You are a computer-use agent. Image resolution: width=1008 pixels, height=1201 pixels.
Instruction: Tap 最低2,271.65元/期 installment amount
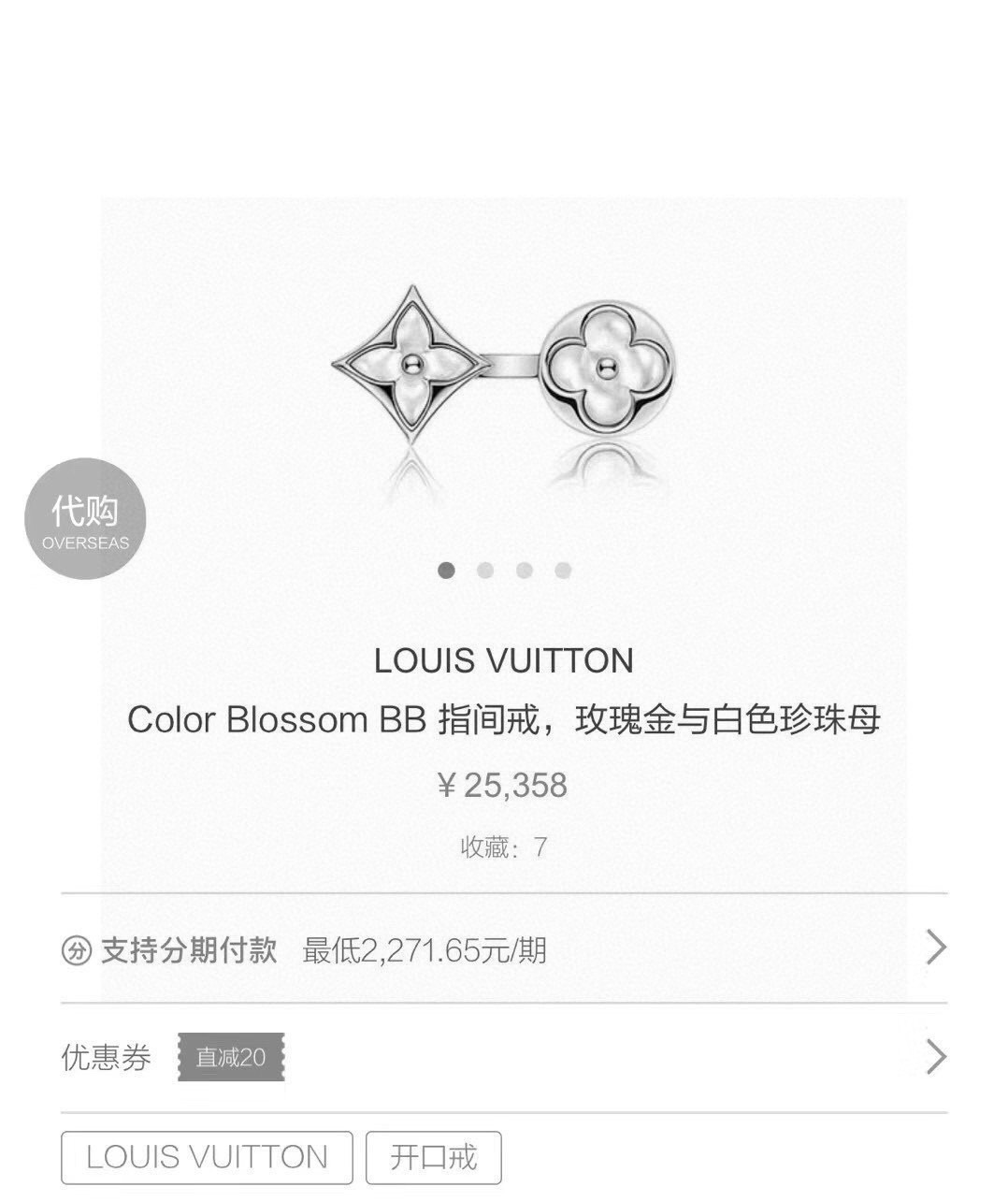coord(425,951)
